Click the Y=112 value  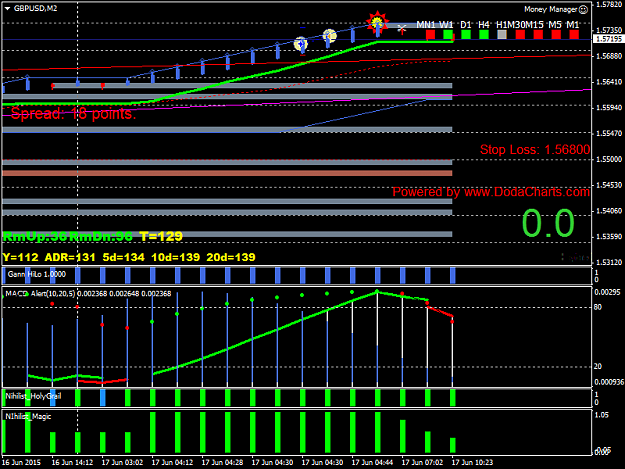[20, 257]
